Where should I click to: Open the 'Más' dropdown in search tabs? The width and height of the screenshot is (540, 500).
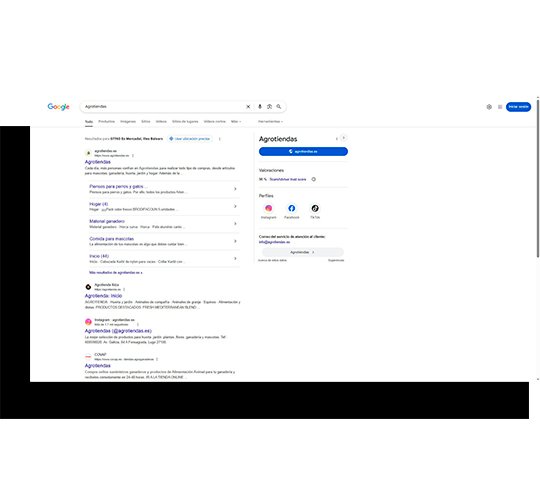pos(236,122)
